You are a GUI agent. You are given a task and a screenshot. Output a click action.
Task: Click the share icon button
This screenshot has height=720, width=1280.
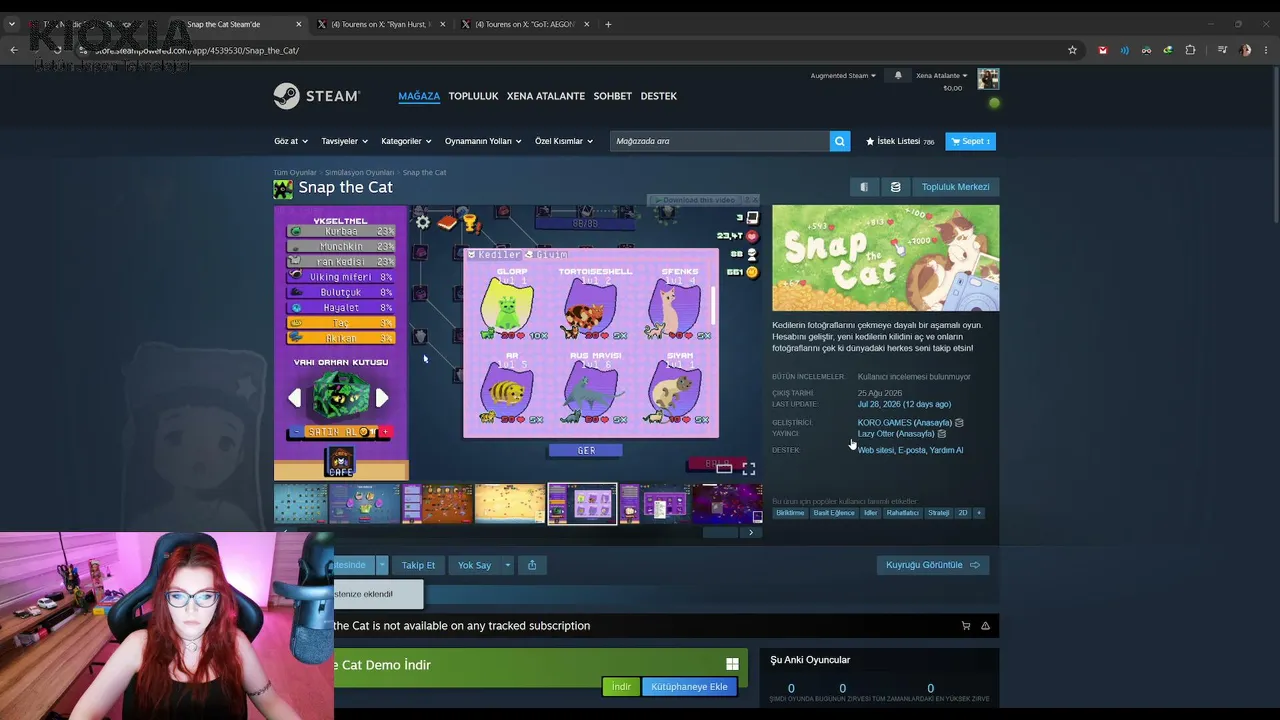[x=532, y=565]
